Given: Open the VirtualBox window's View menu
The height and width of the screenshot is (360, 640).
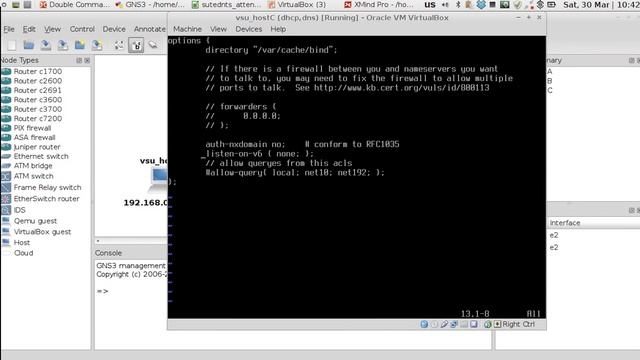Looking at the screenshot, I should coord(218,29).
